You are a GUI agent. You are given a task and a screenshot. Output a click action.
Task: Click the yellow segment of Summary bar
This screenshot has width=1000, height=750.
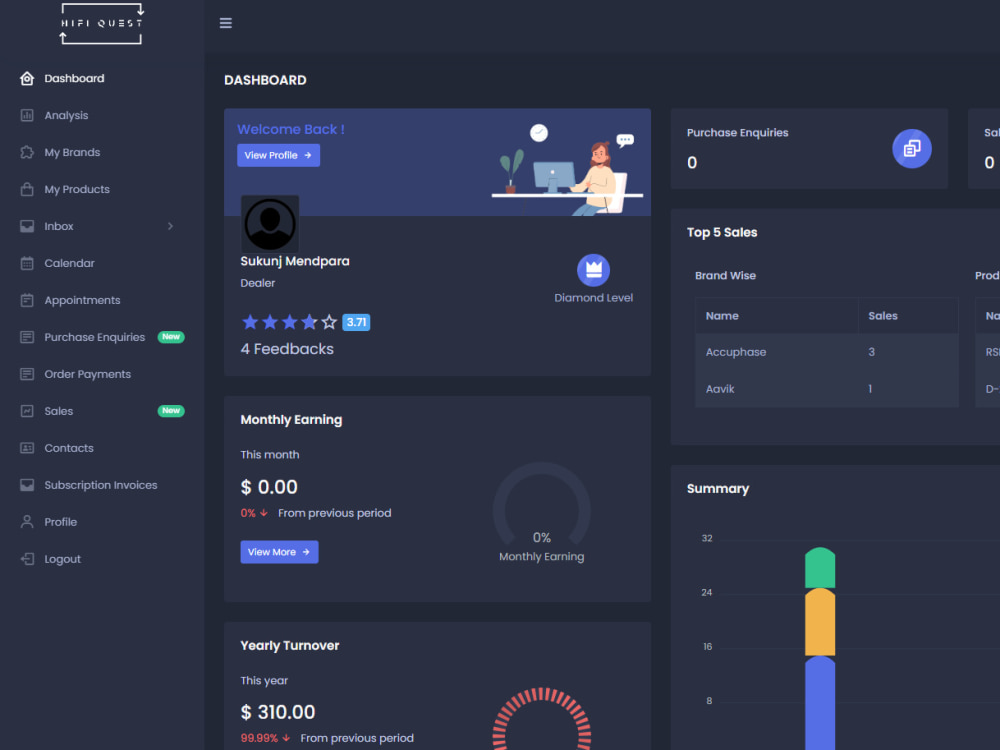(820, 622)
